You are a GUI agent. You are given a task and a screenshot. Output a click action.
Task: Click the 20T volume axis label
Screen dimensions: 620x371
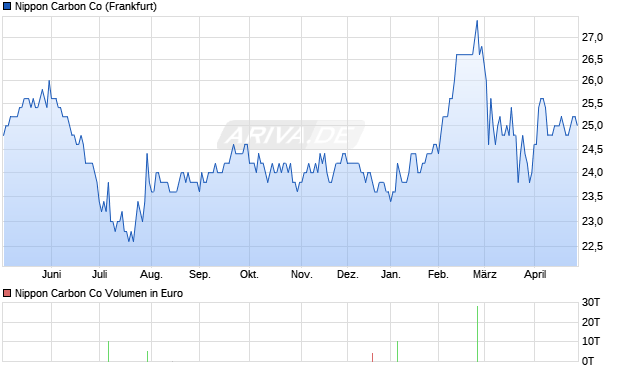click(591, 322)
